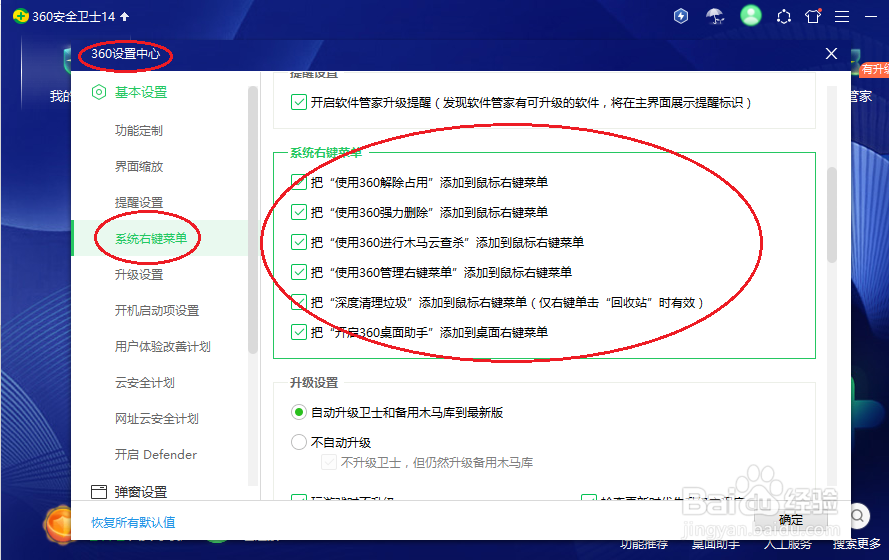This screenshot has height=560, width=889.
Task: Click the upgrade arrow next to 360安全卫士14
Action: click(124, 16)
